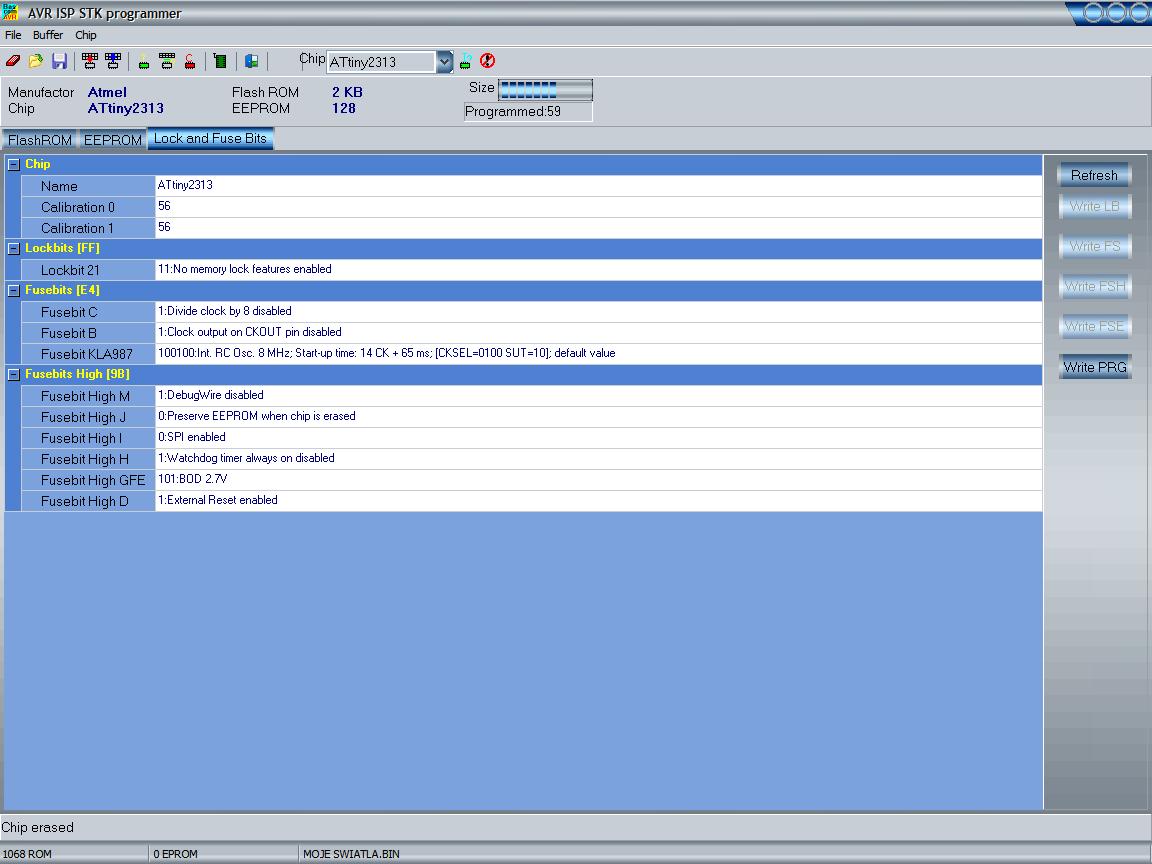Collapse the Fusebits High [9B] section
This screenshot has height=864, width=1152.
(13, 375)
